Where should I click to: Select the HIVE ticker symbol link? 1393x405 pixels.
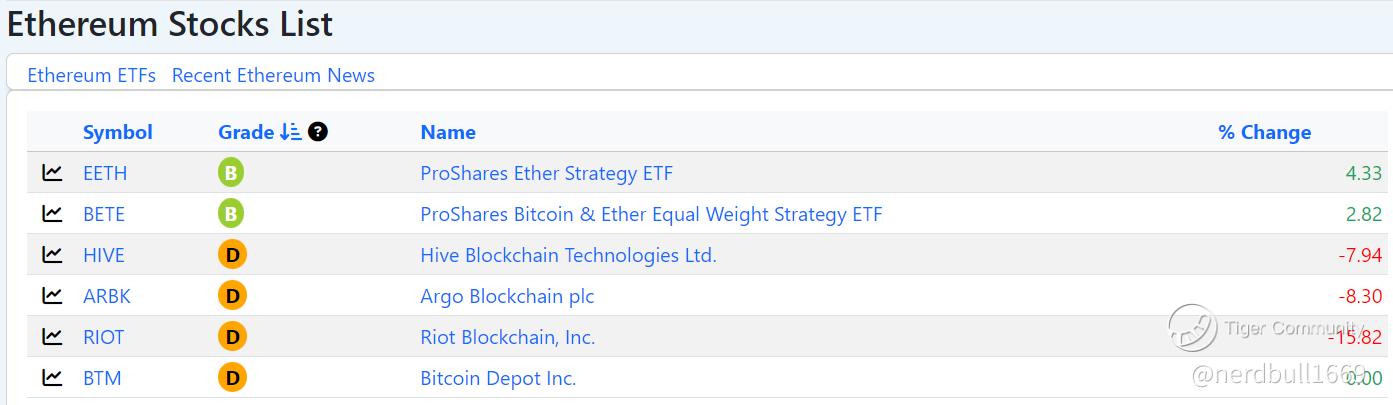point(104,255)
